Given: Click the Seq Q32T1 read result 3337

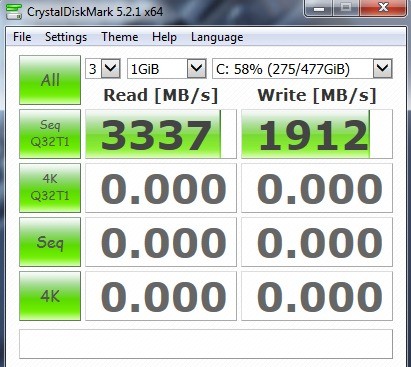Looking at the screenshot, I should 161,134.
